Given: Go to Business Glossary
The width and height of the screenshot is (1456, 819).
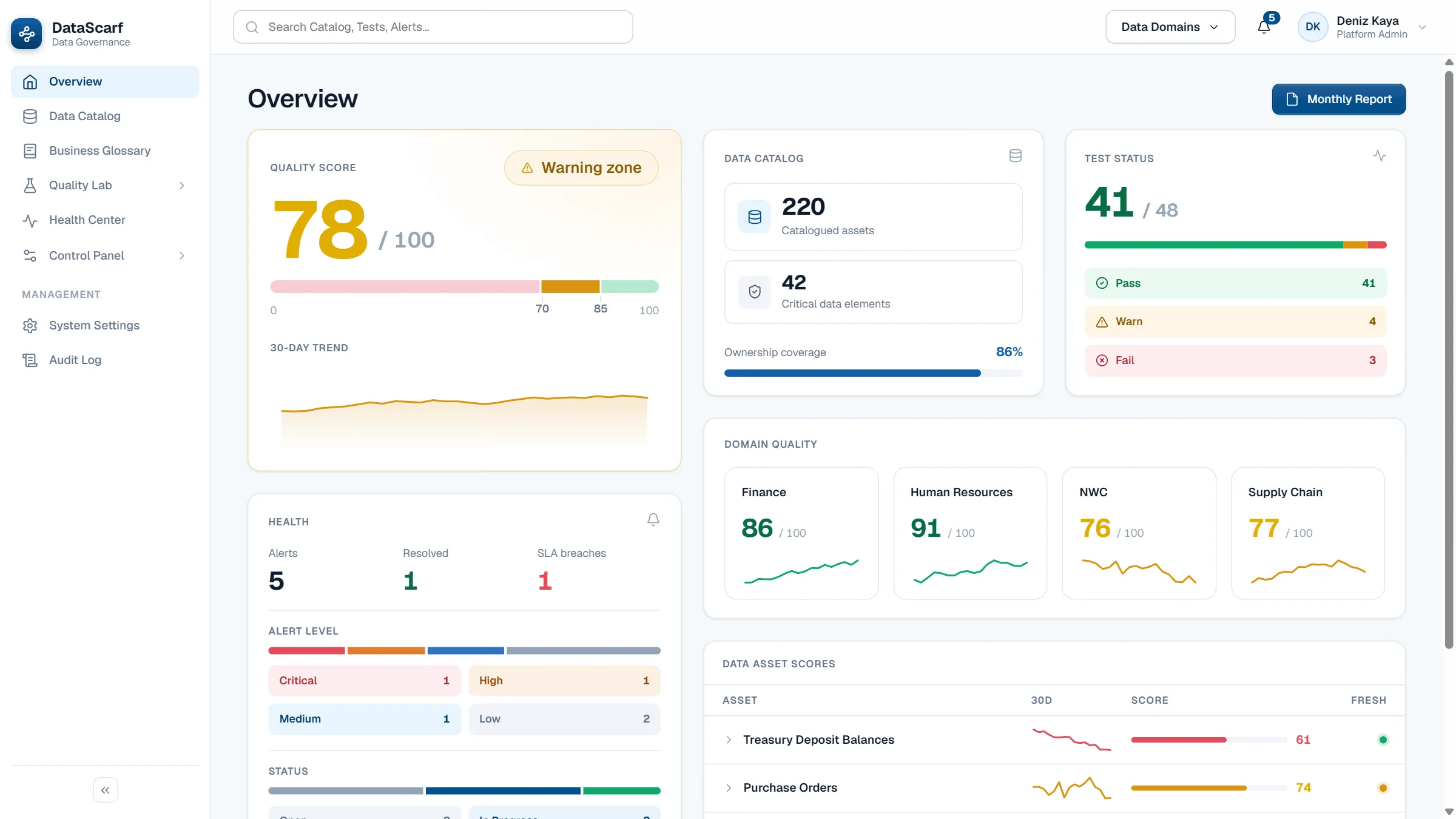Looking at the screenshot, I should tap(105, 151).
